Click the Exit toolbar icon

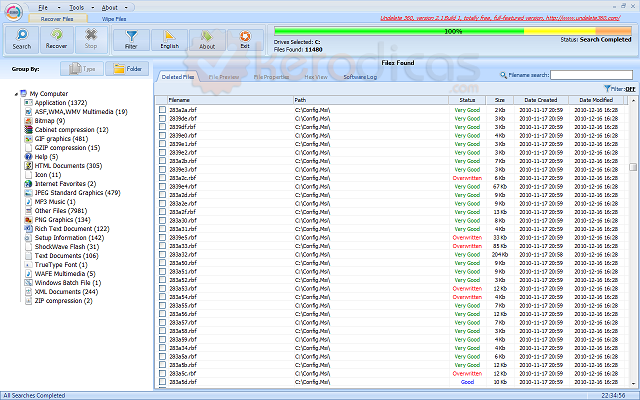[x=245, y=38]
